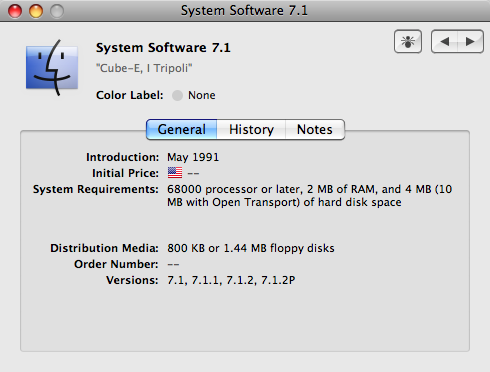This screenshot has height=372, width=490.
Task: Switch to the History tab
Action: coord(251,129)
